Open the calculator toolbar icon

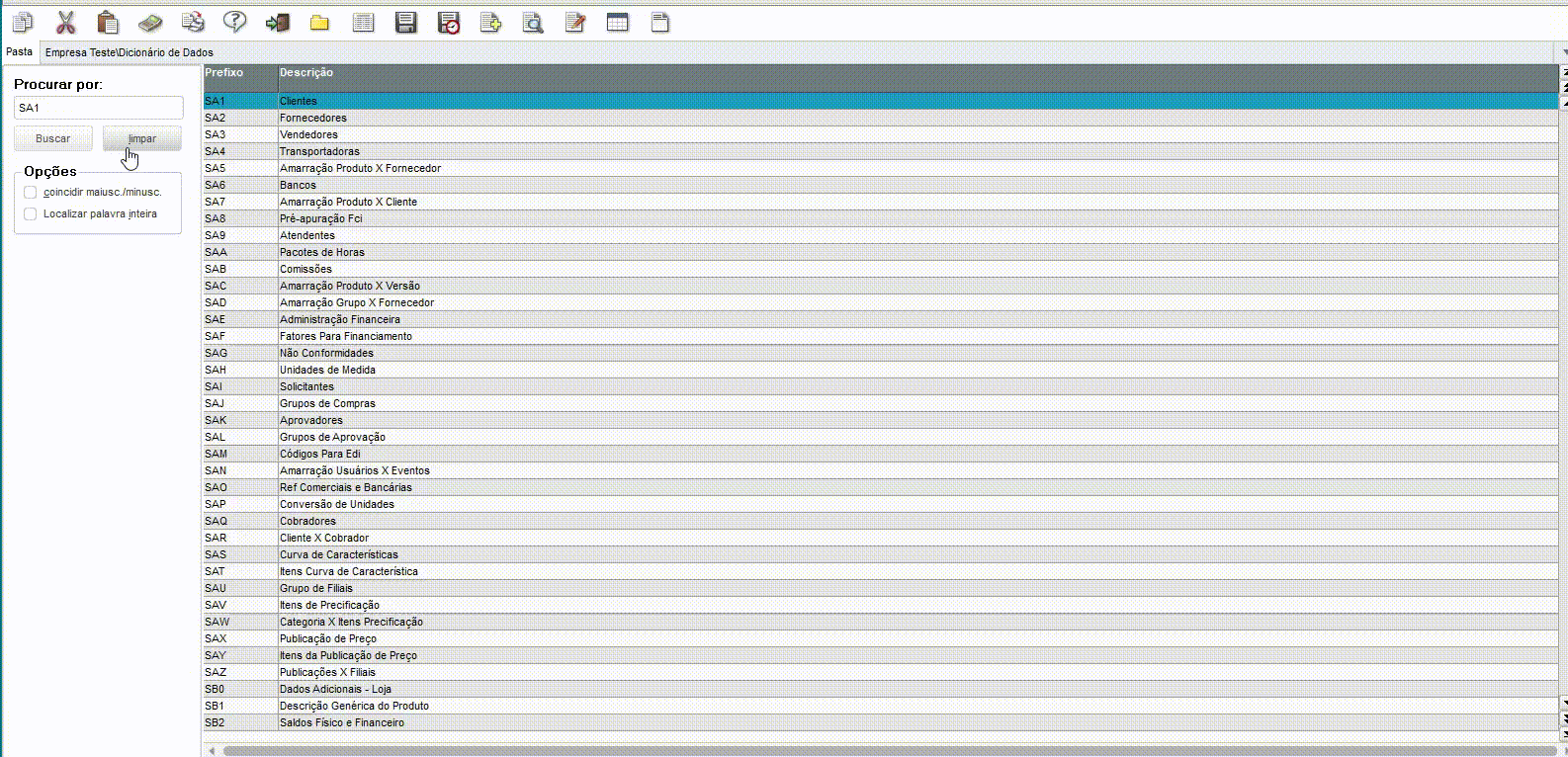pyautogui.click(x=150, y=22)
